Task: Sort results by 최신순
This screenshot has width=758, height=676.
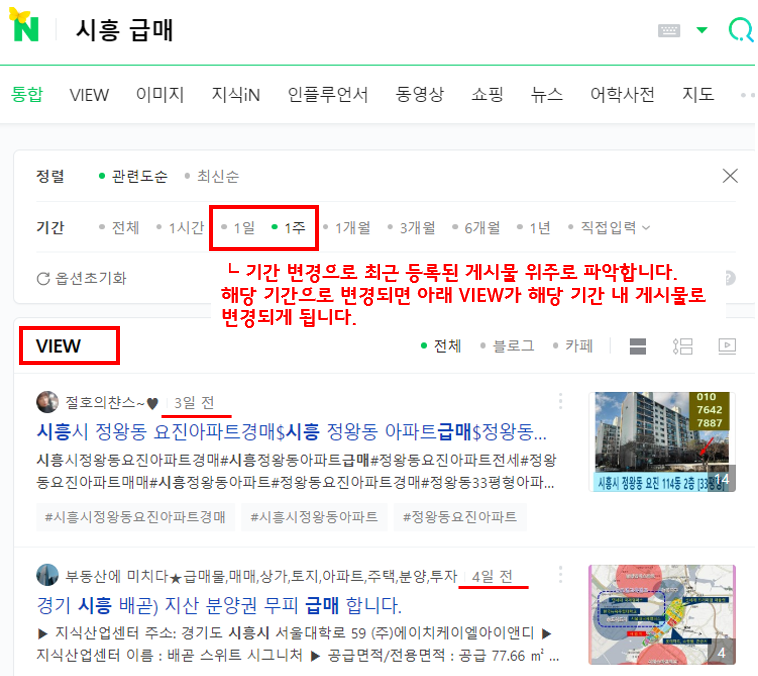Action: [212, 176]
